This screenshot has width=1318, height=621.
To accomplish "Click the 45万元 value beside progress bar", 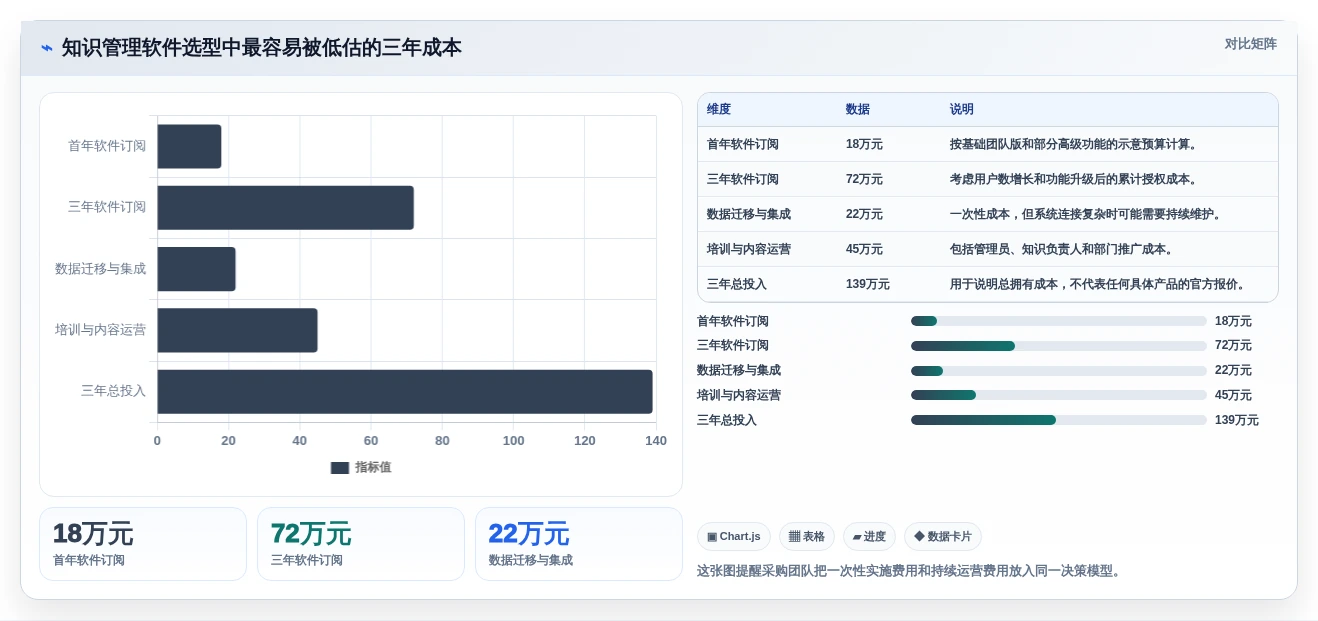I will coord(1233,395).
